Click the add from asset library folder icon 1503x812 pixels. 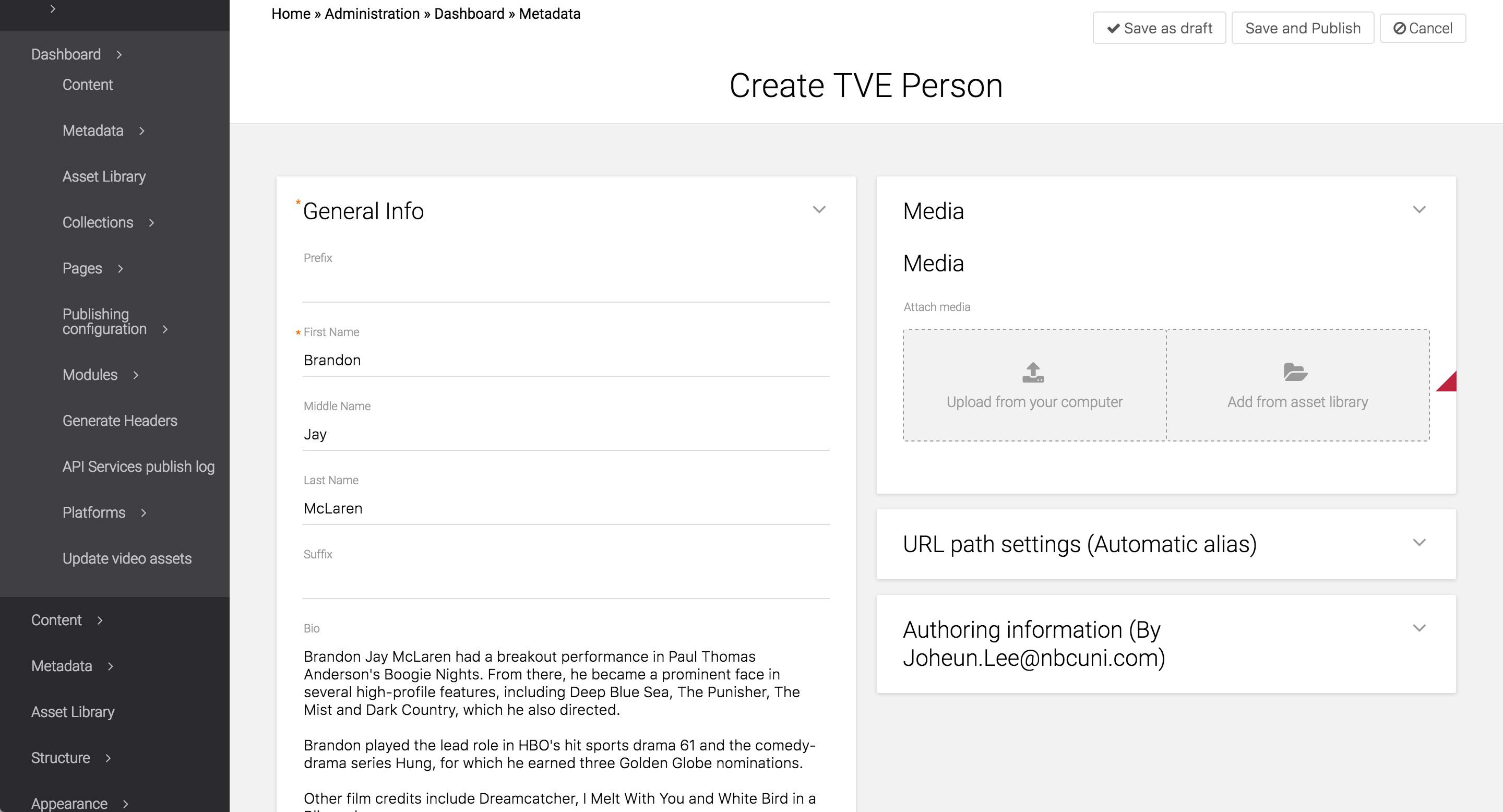pyautogui.click(x=1295, y=372)
